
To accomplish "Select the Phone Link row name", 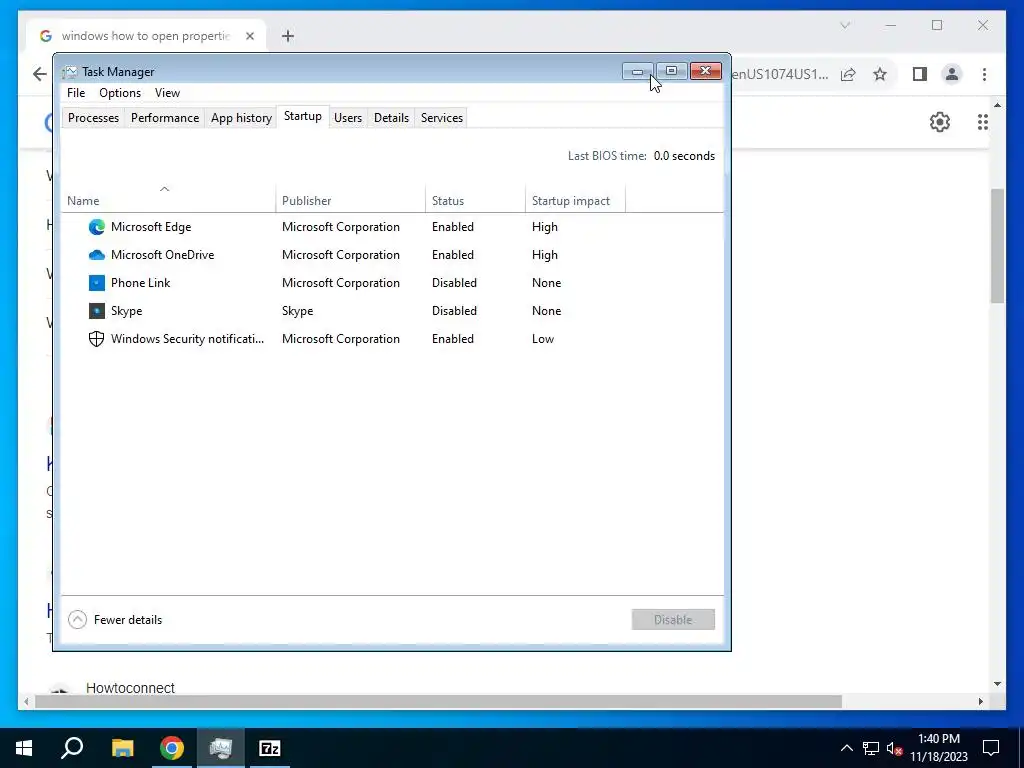I will pos(140,283).
